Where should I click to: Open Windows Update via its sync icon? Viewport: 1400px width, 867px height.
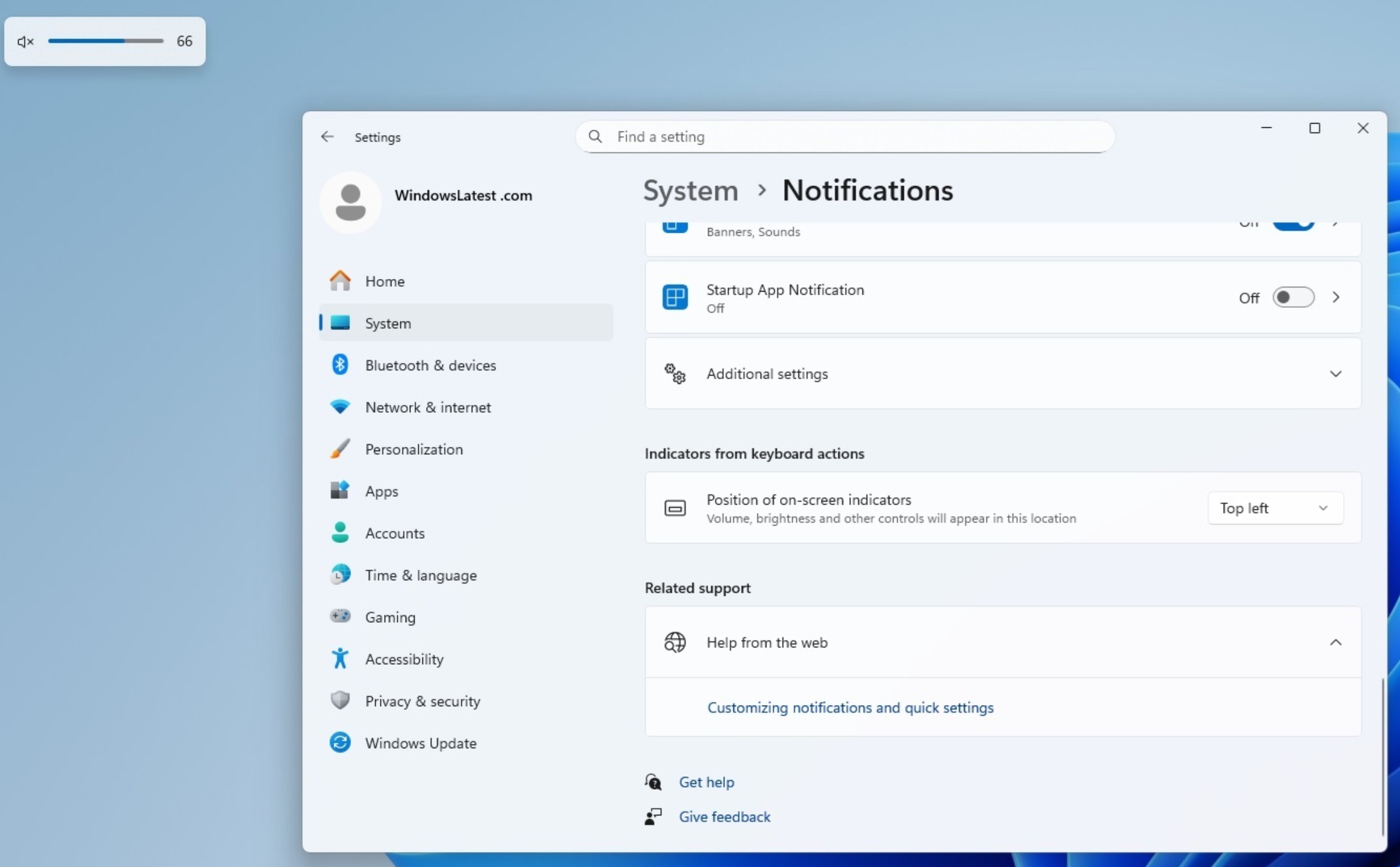(x=340, y=742)
